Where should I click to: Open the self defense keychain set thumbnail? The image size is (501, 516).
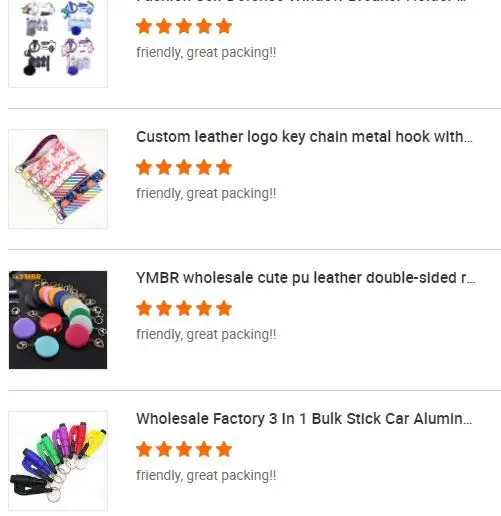tap(58, 43)
